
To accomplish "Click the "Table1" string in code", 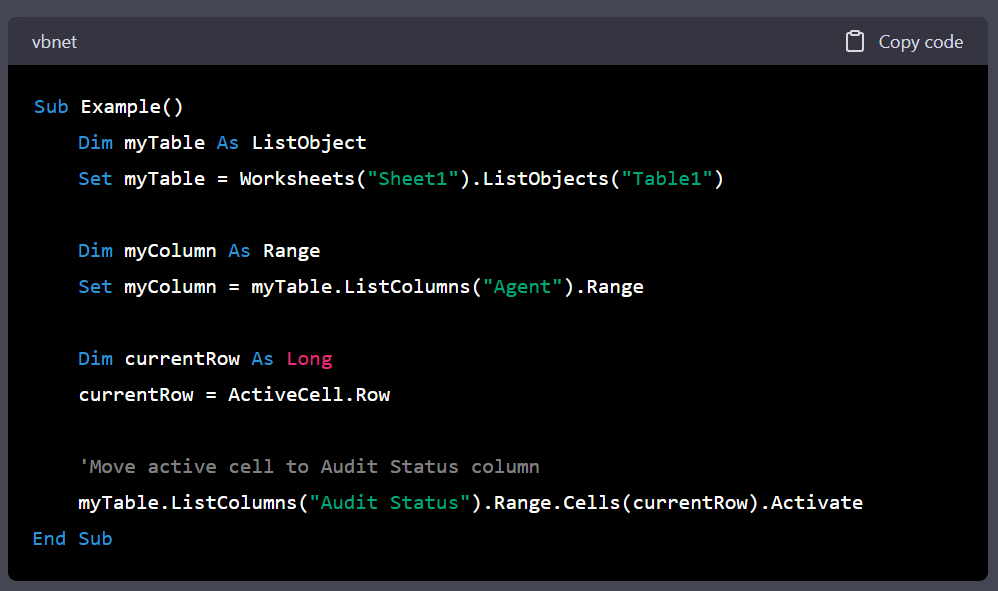I will pos(667,179).
